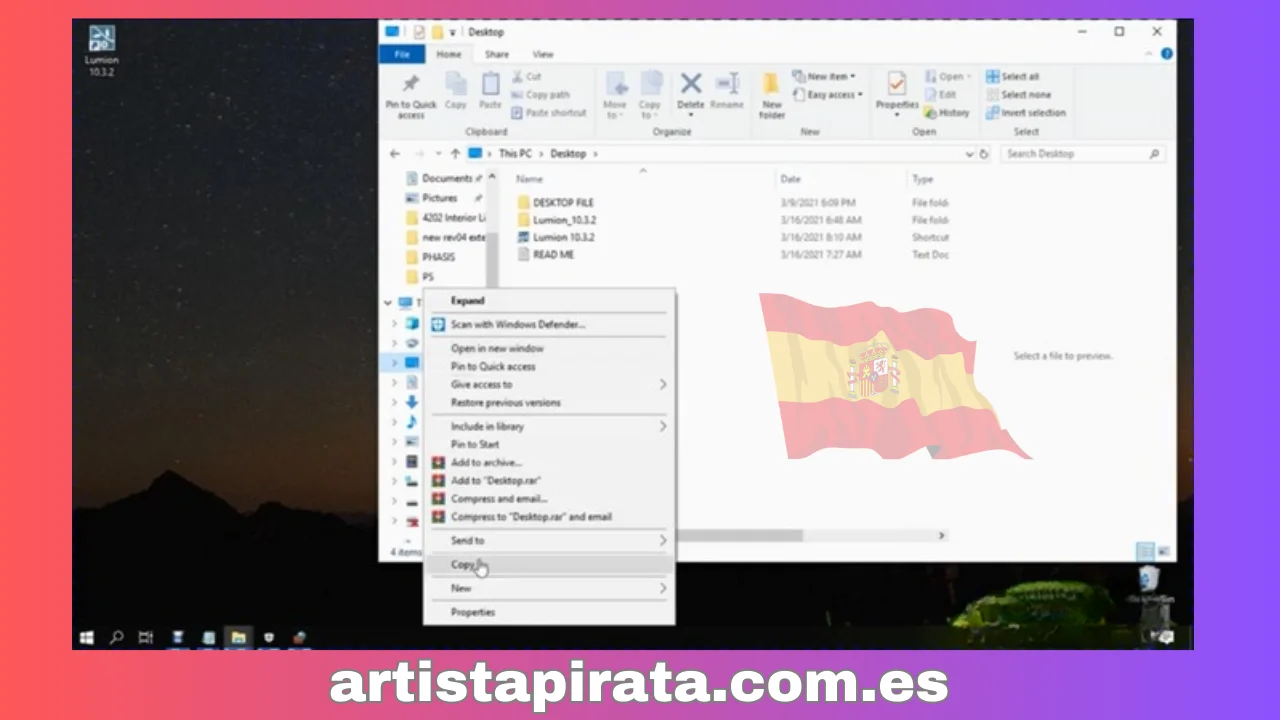1280x720 pixels.
Task: Open the New item dropdown
Action: pyautogui.click(x=824, y=77)
